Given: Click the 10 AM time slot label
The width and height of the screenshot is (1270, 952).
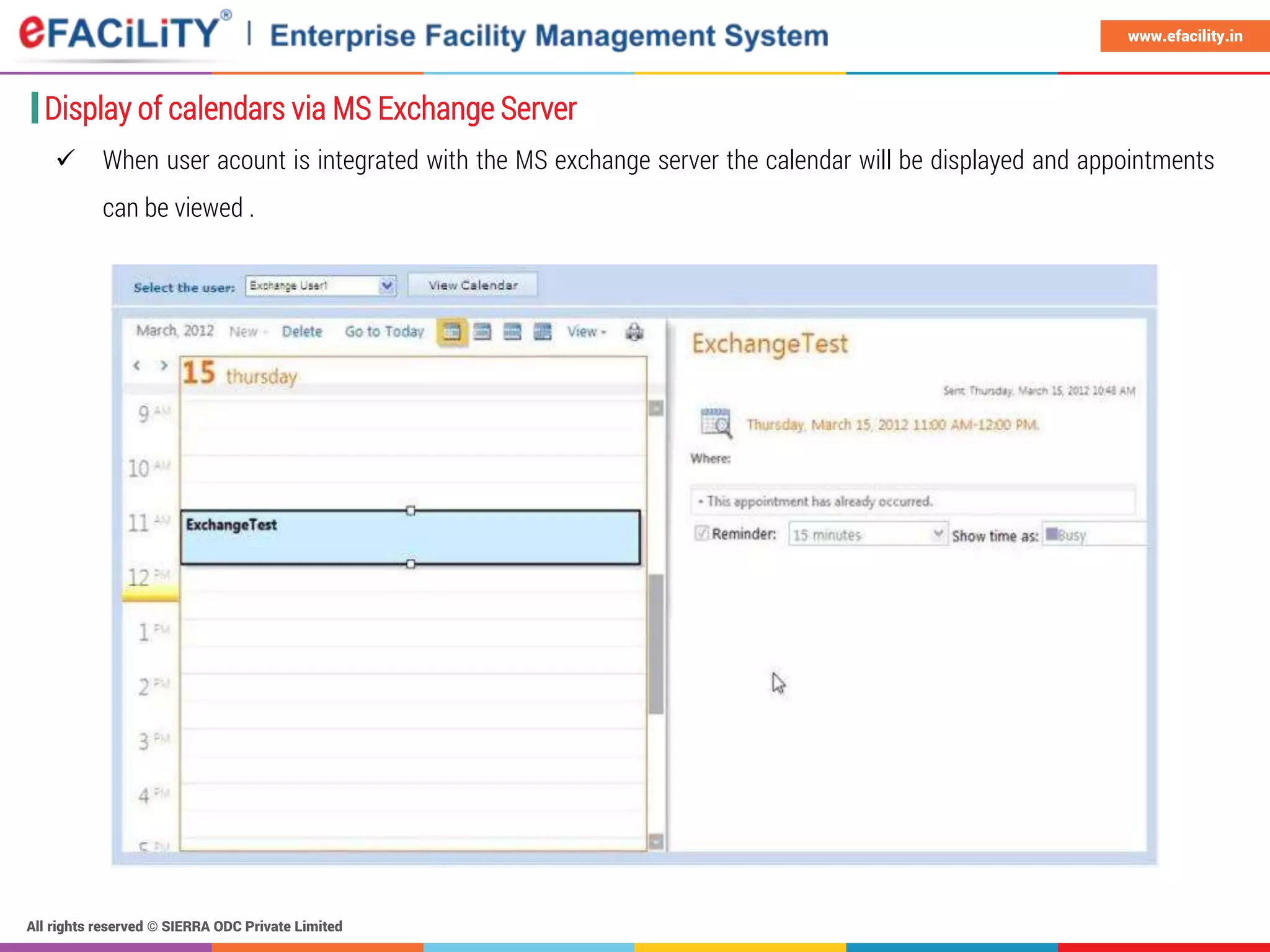Looking at the screenshot, I should (149, 468).
